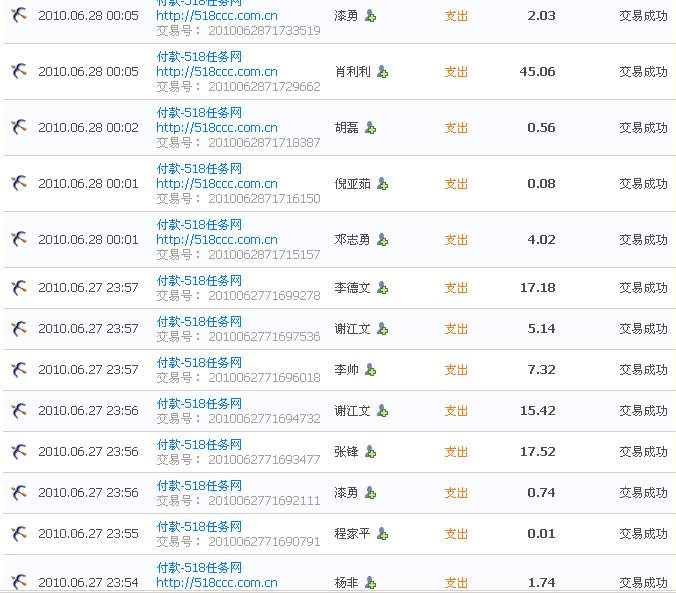Screen dimensions: 676x593
Task: Click add-contact icon next to 肖利利
Action: point(382,72)
